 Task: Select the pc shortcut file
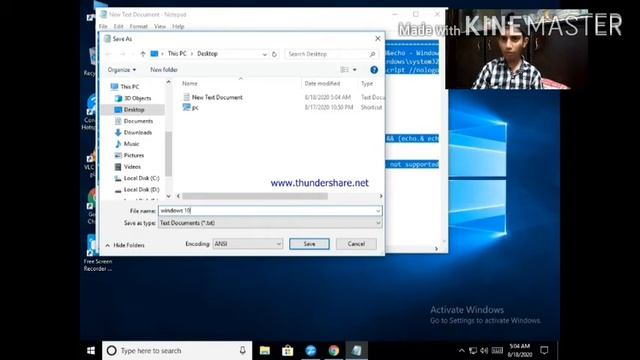click(191, 107)
